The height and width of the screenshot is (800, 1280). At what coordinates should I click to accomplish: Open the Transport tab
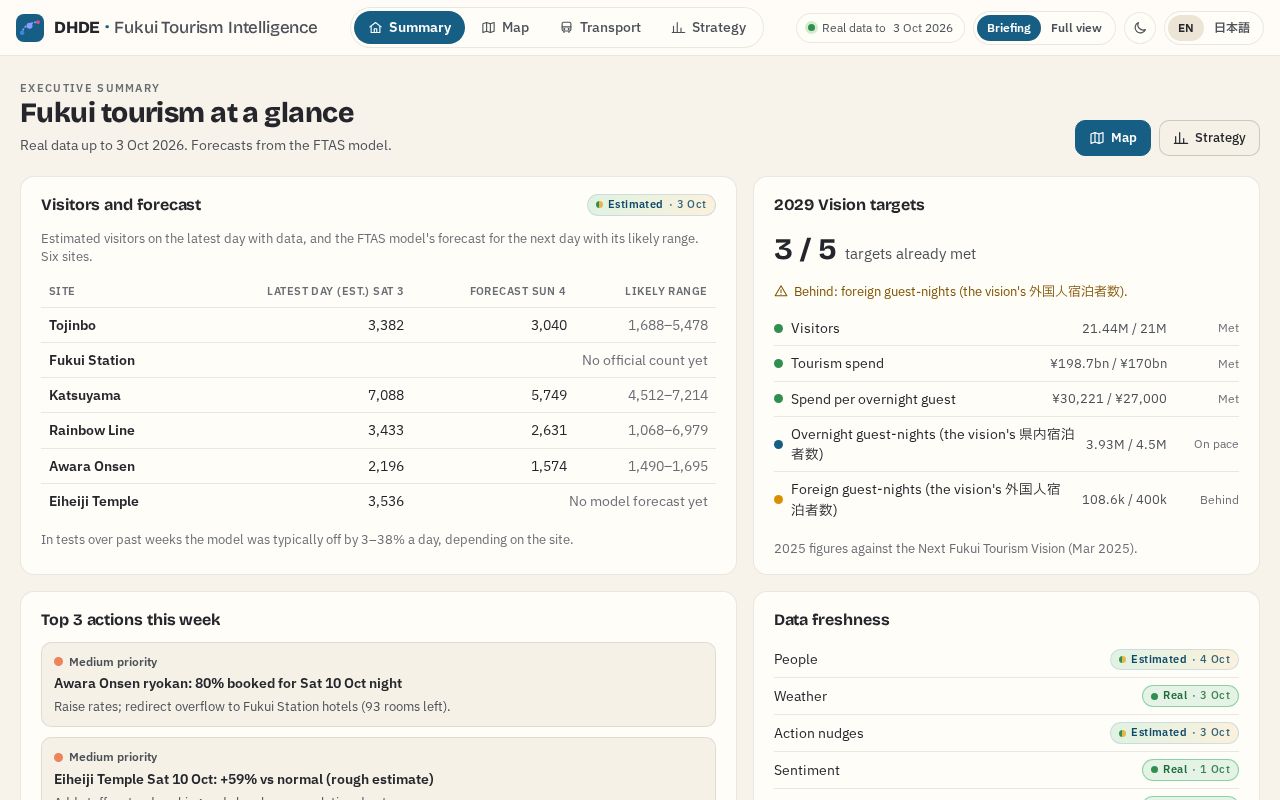pos(600,28)
